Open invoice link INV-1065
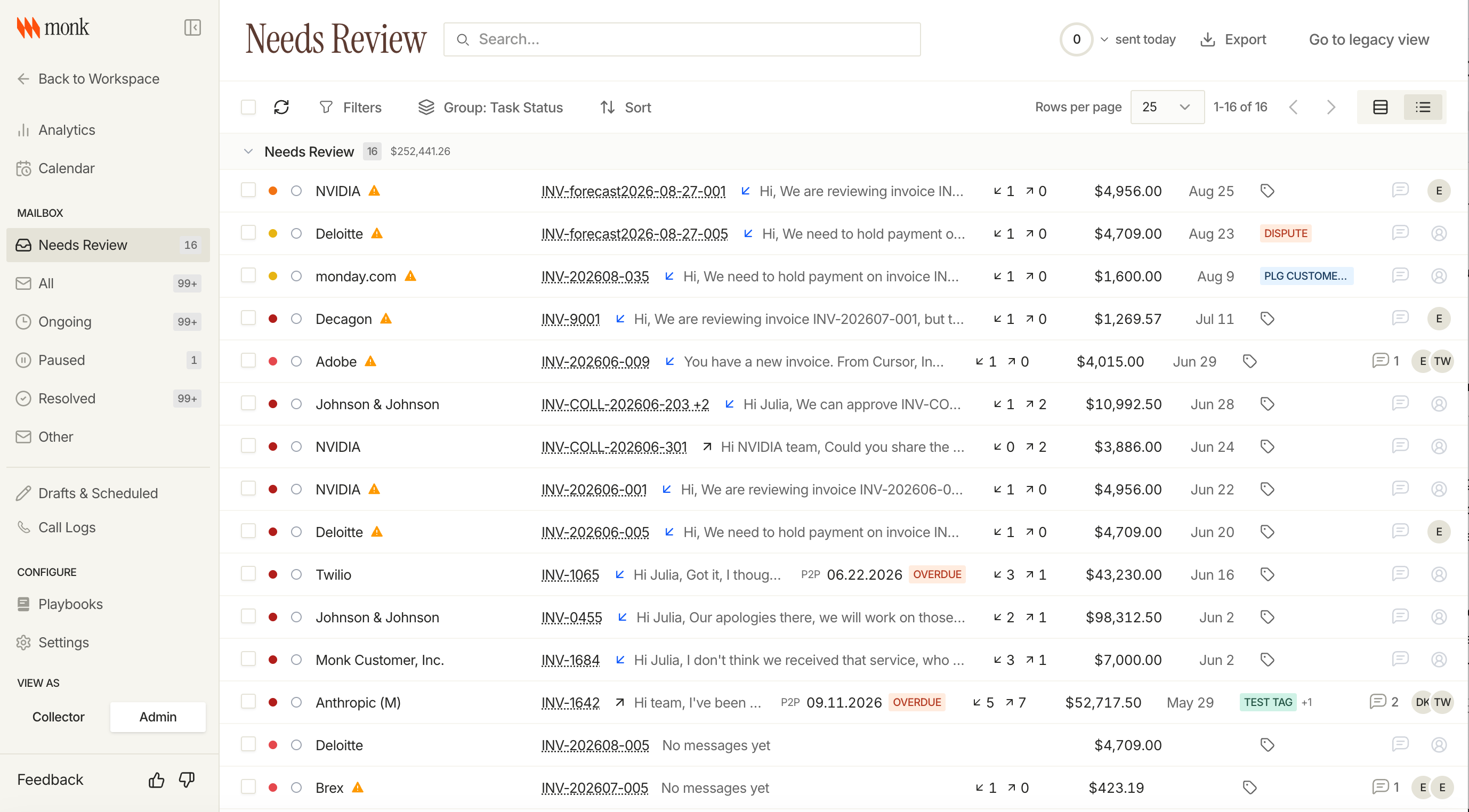This screenshot has width=1469, height=812. pos(570,574)
